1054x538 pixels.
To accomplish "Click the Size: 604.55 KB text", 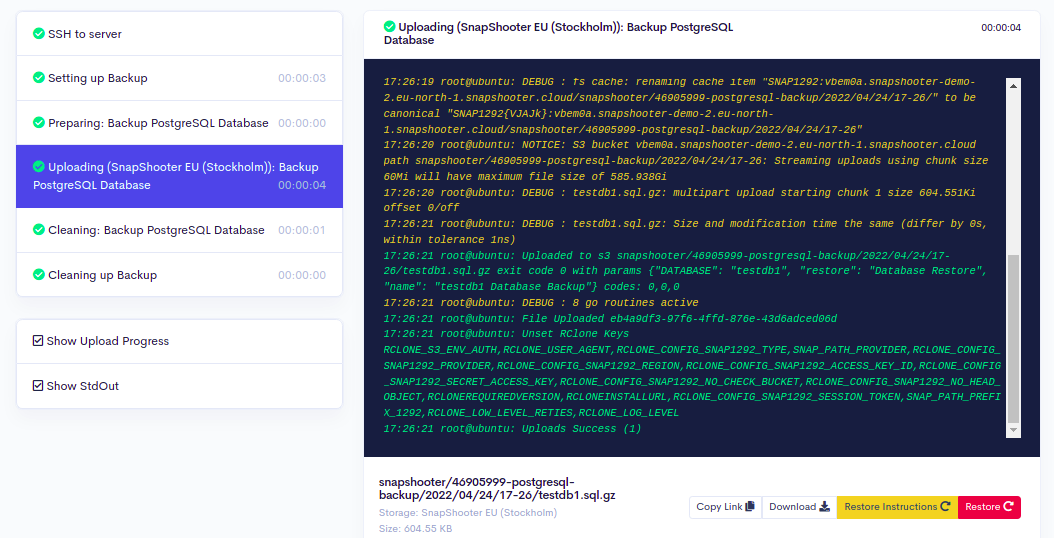I will point(415,529).
